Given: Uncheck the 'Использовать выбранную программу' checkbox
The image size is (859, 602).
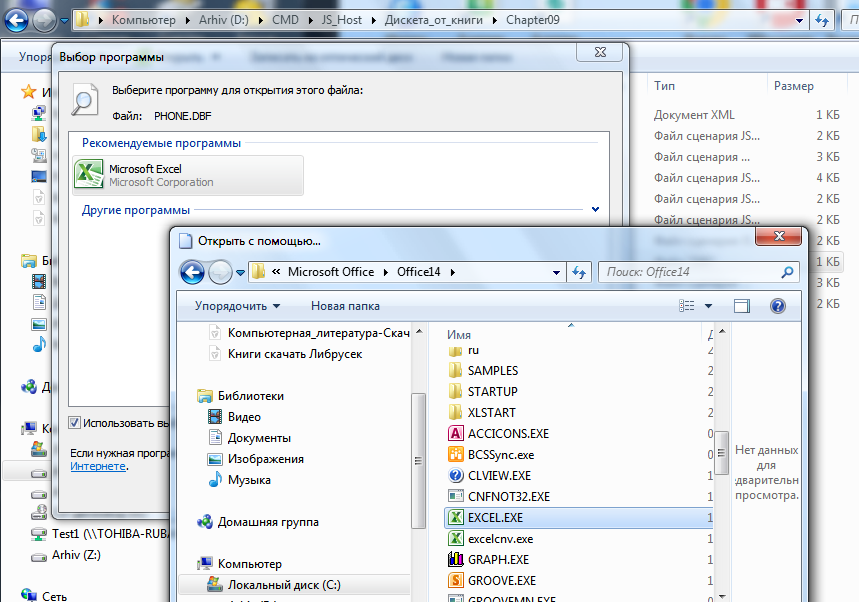Looking at the screenshot, I should click(x=75, y=422).
